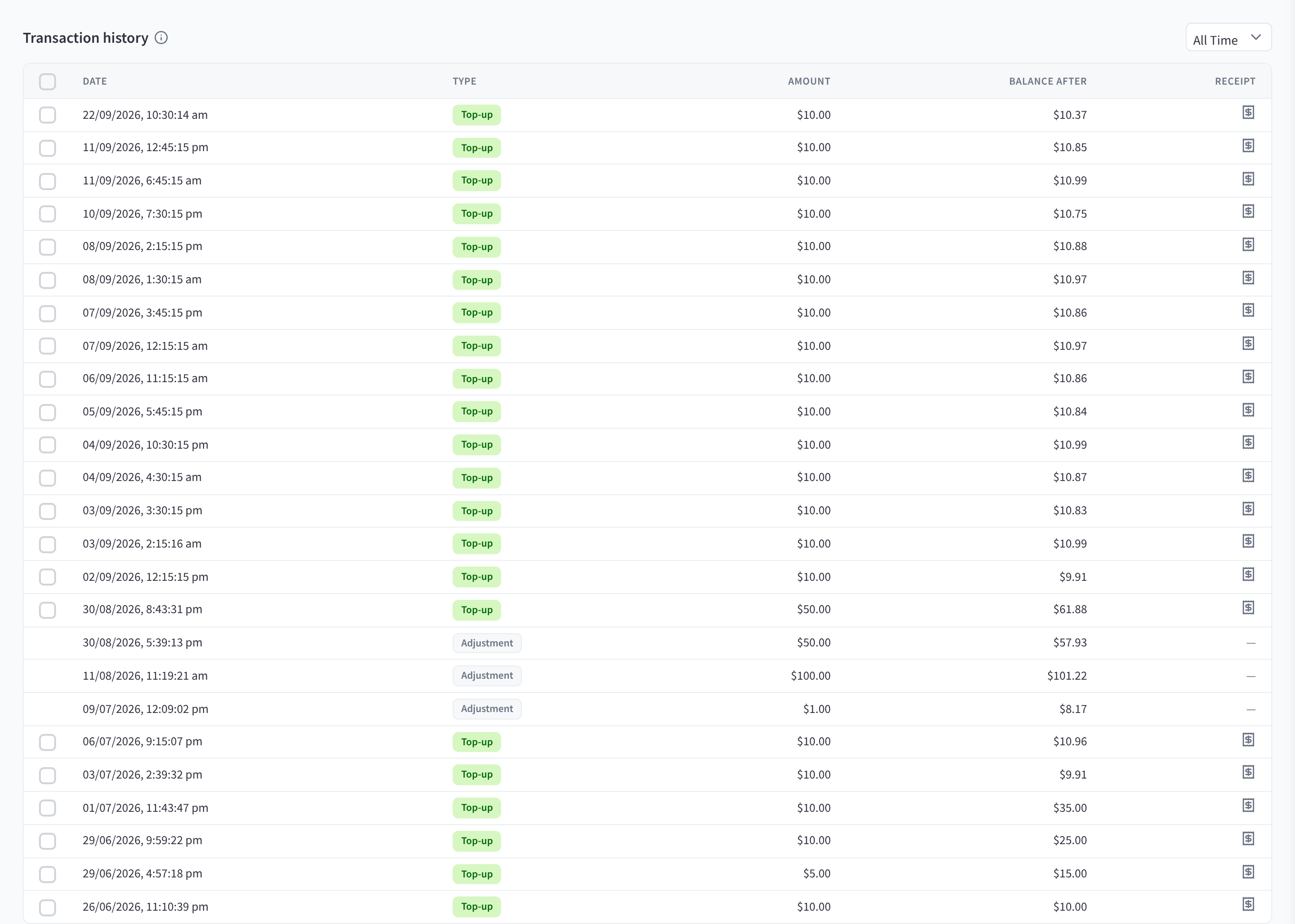Click the $35.00 balance on 01/07/2026

1070,808
